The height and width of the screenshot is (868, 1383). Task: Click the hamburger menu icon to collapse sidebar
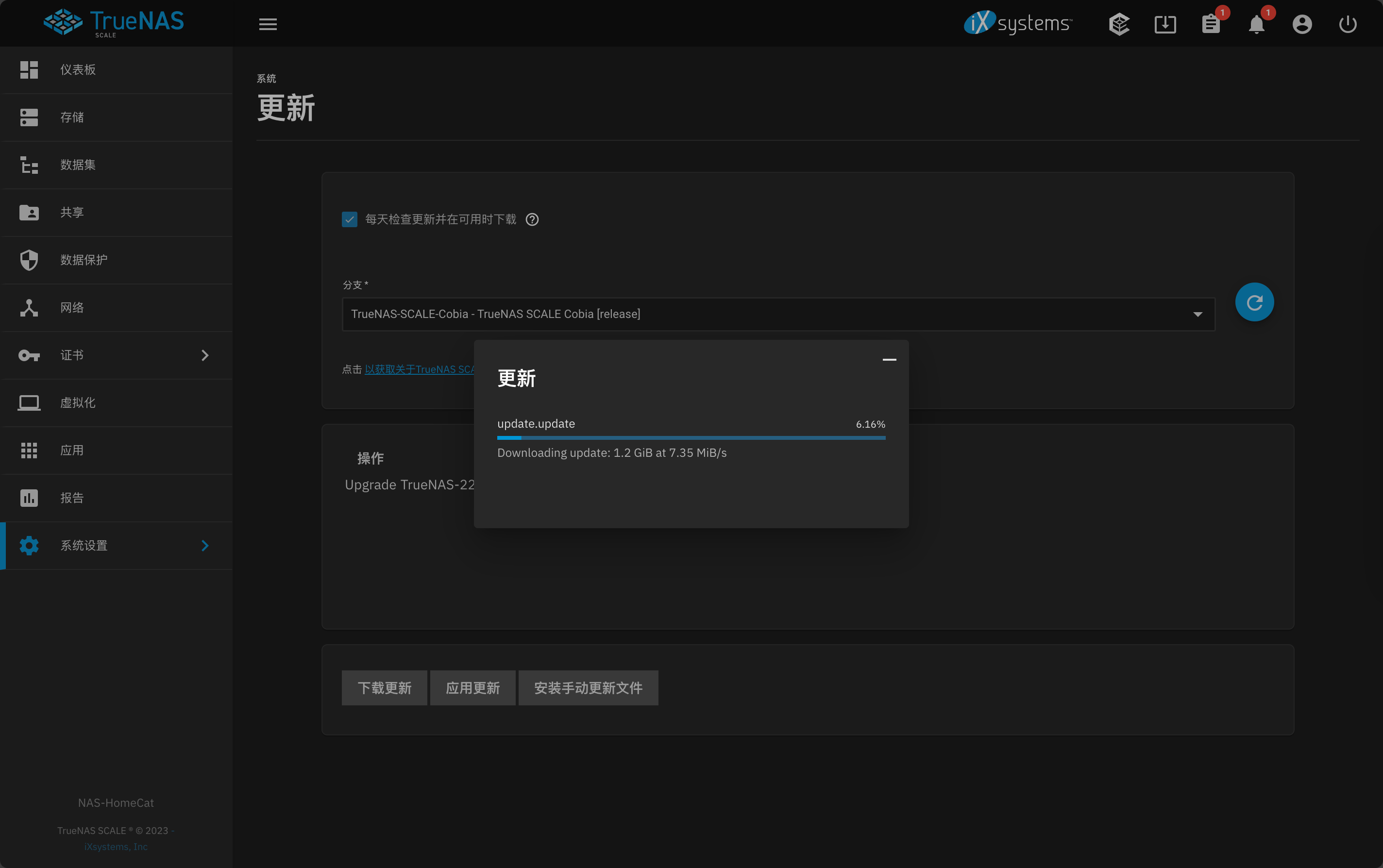click(x=268, y=24)
